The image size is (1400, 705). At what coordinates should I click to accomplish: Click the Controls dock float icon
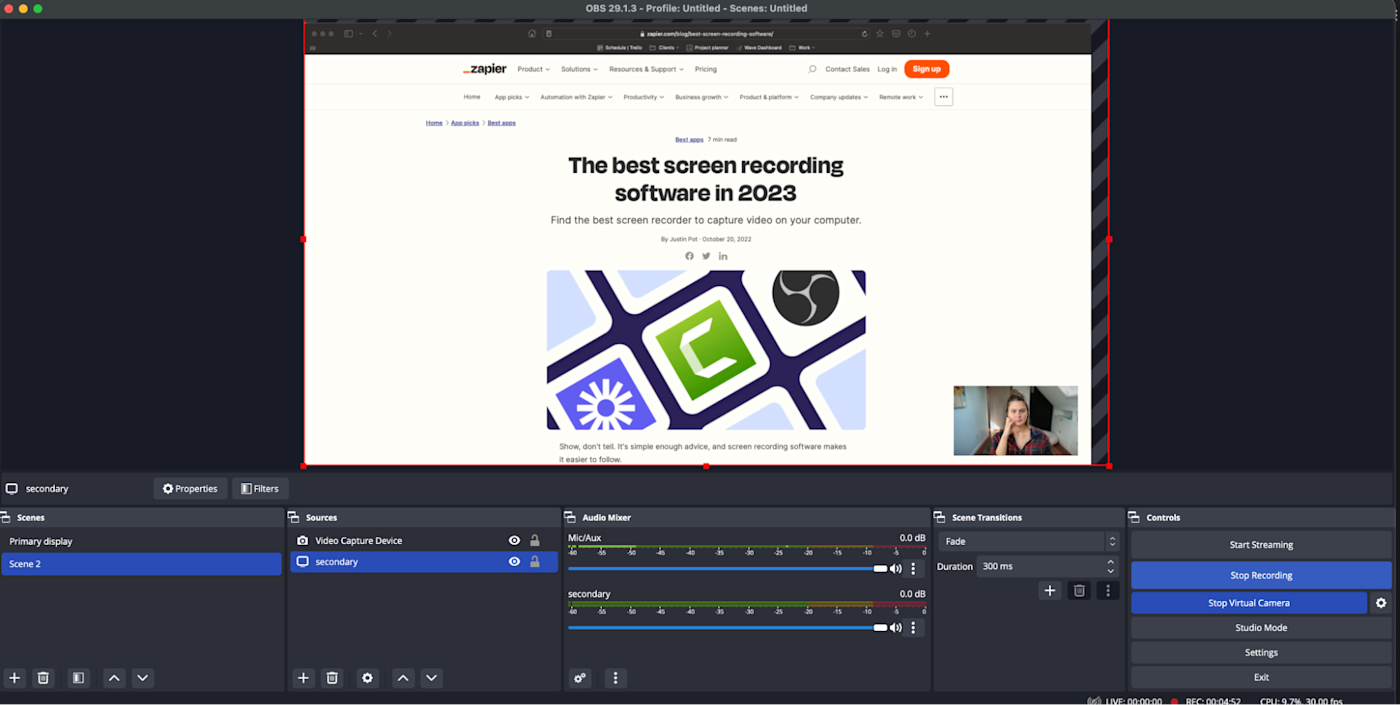pos(1134,518)
